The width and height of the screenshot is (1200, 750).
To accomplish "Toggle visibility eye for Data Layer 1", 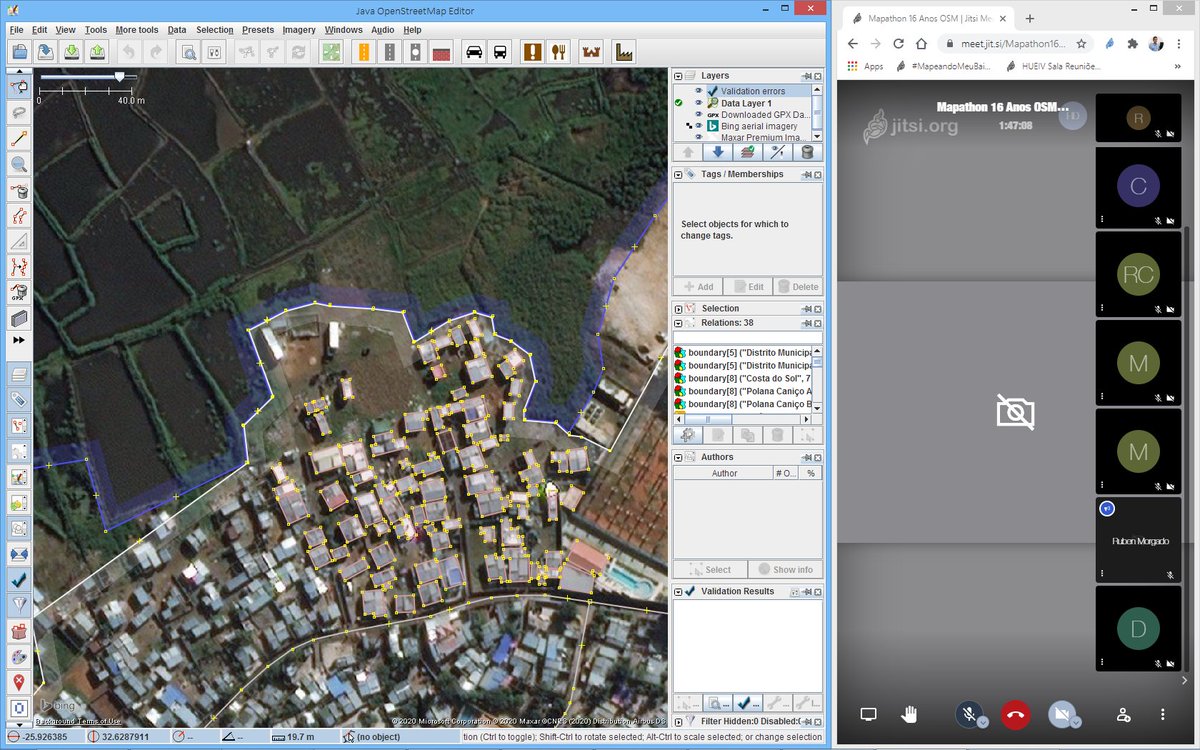I will pyautogui.click(x=699, y=103).
